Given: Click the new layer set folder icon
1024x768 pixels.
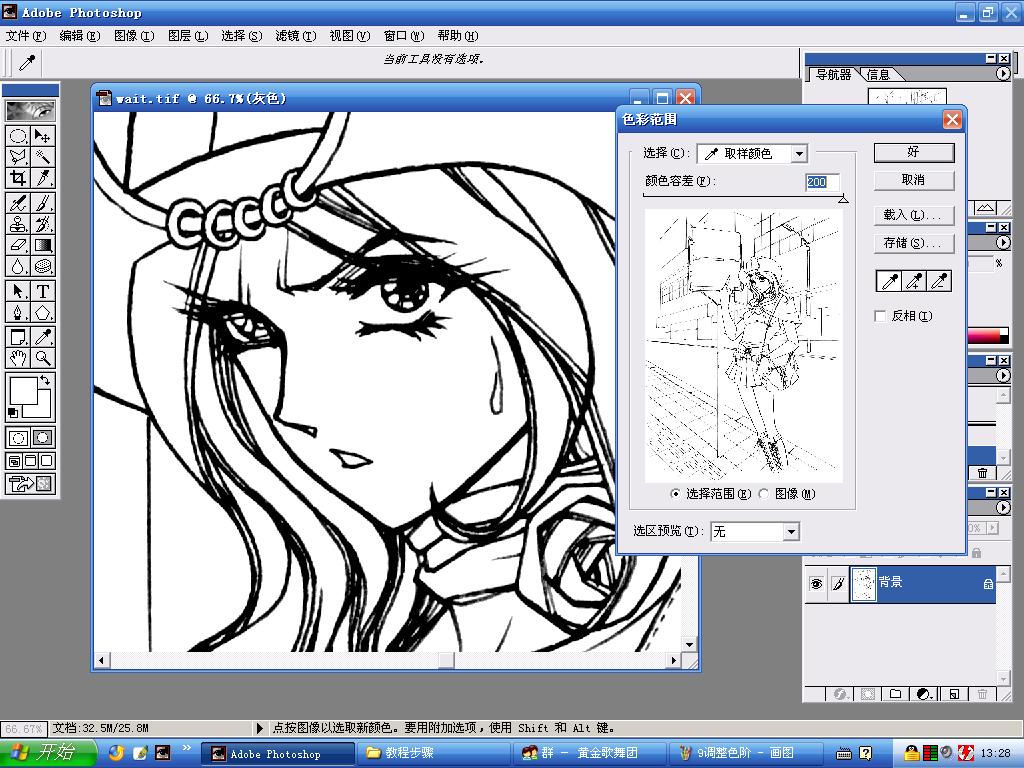Looking at the screenshot, I should pos(895,694).
